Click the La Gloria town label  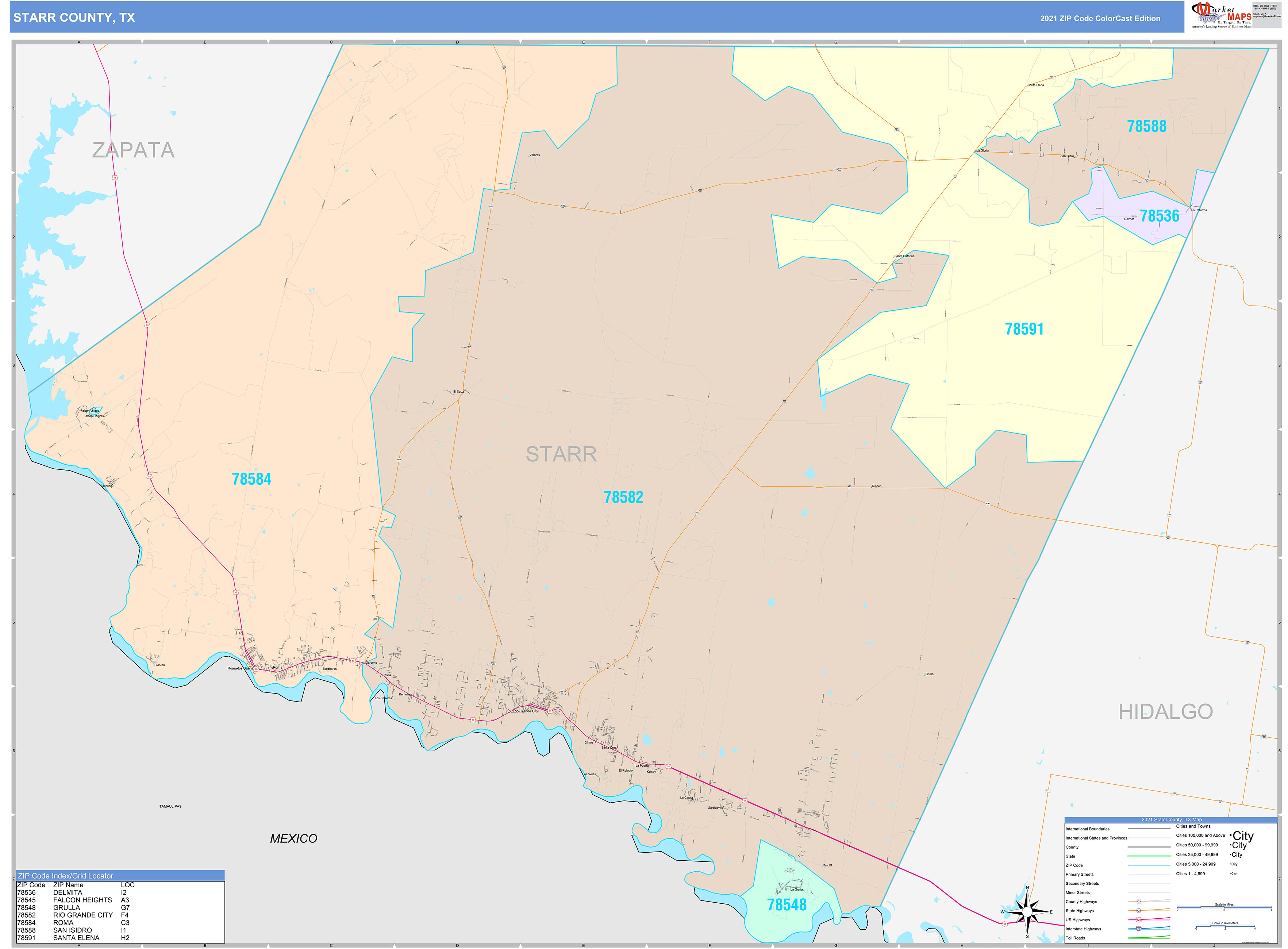[x=983, y=150]
